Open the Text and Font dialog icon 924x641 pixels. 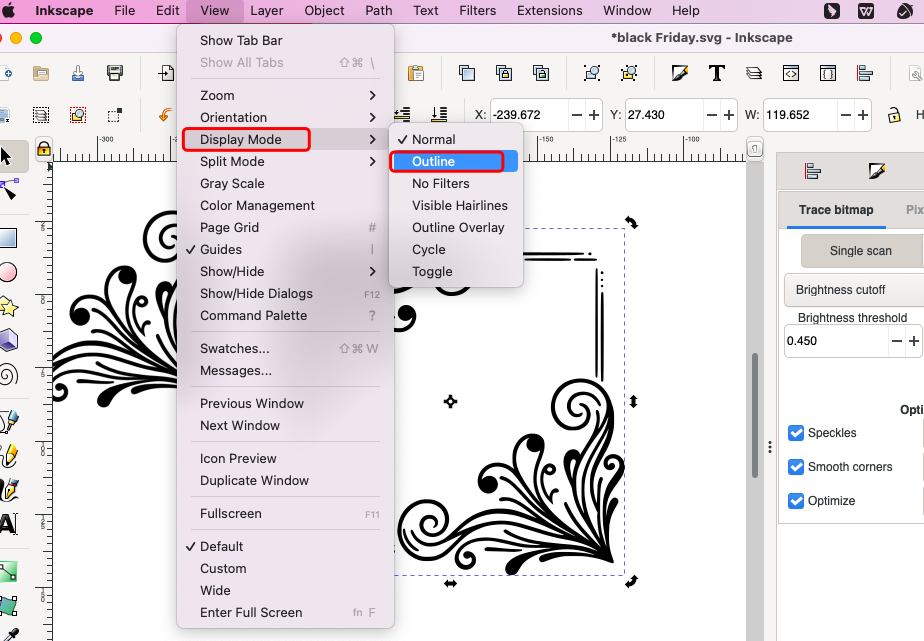coord(716,73)
